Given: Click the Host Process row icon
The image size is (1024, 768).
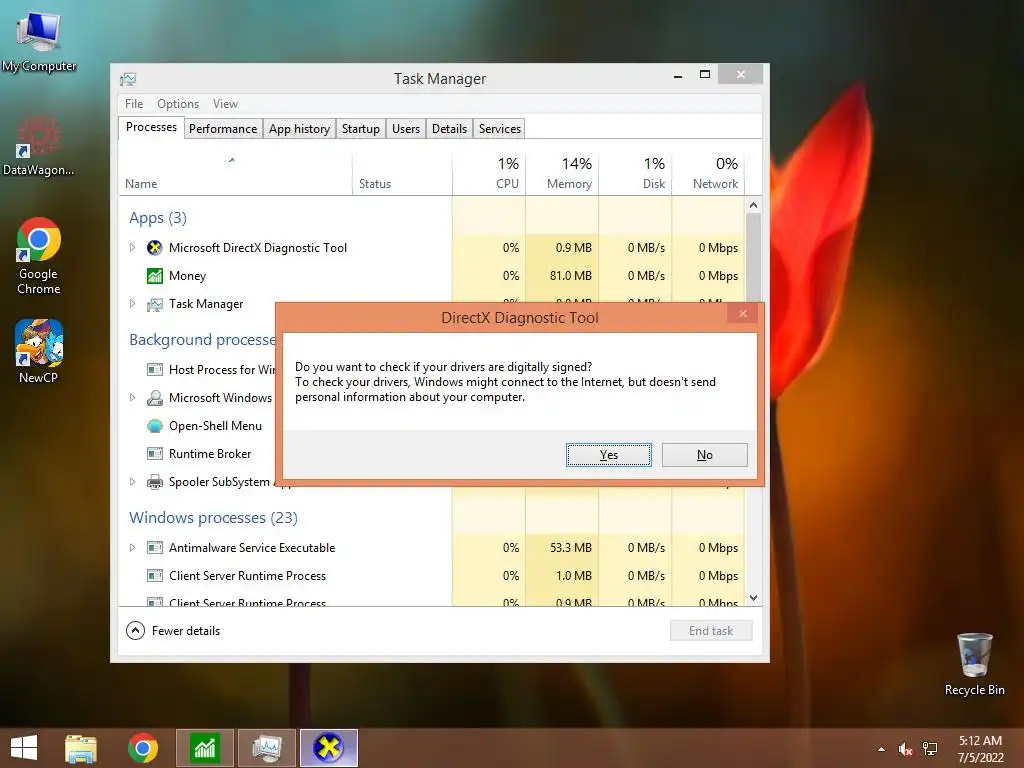Looking at the screenshot, I should pos(155,370).
